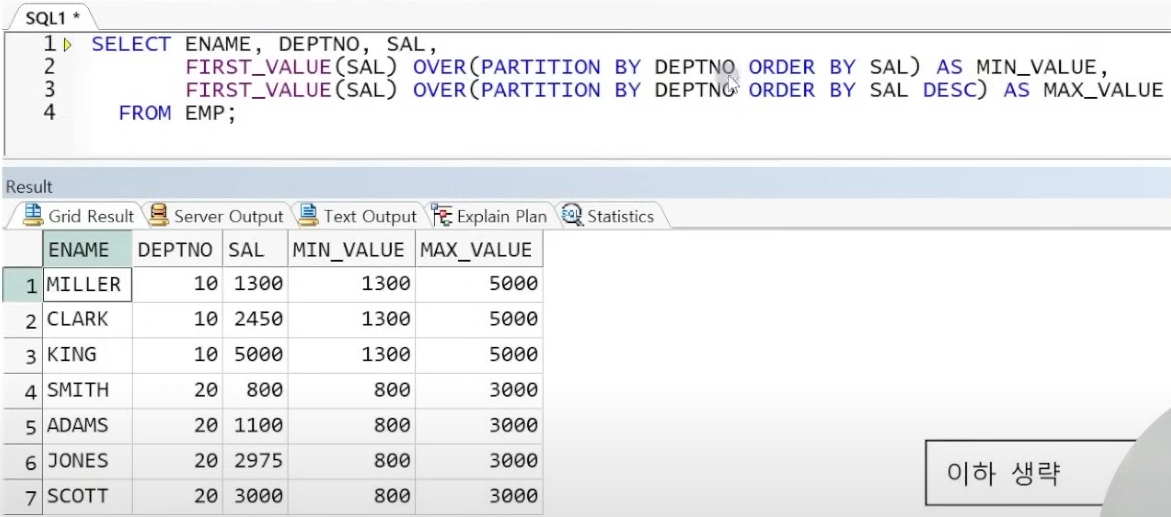This screenshot has width=1171, height=517.
Task: Click the DESC keyword on line 3
Action: [x=949, y=90]
